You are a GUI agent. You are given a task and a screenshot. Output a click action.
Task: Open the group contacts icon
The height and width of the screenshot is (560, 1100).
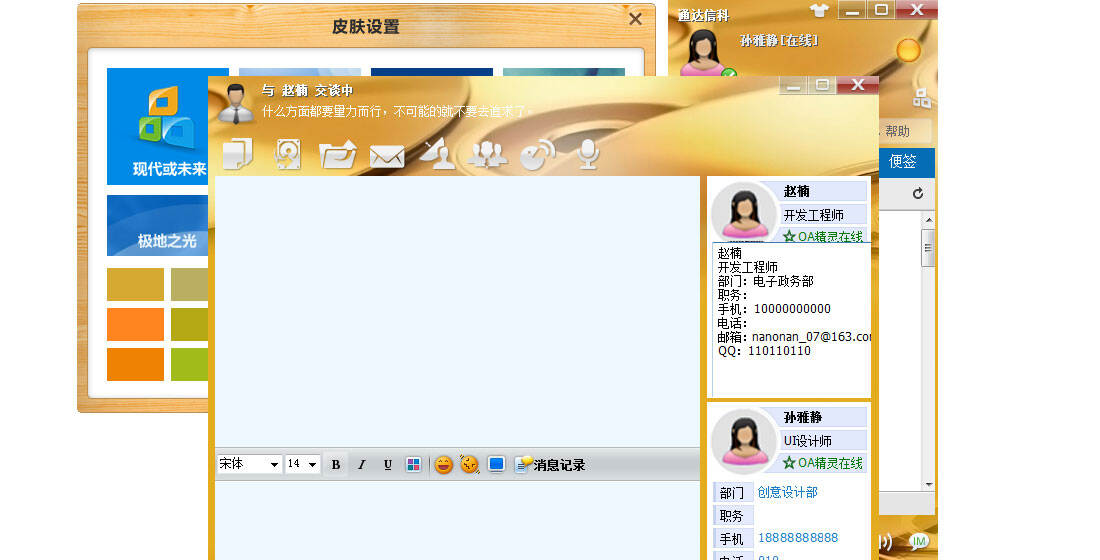(x=487, y=154)
